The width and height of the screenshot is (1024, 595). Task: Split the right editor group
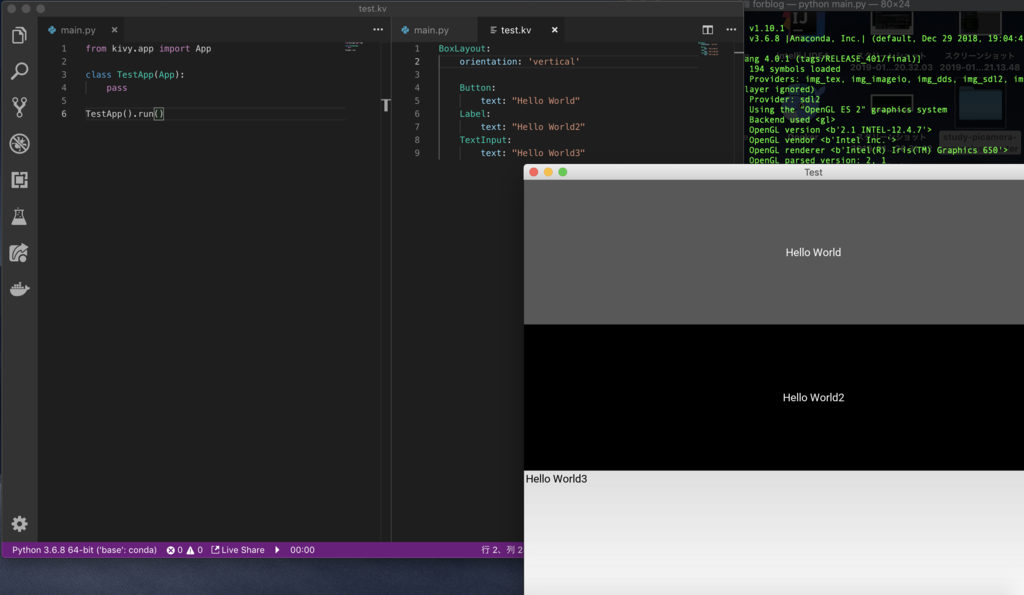point(707,30)
